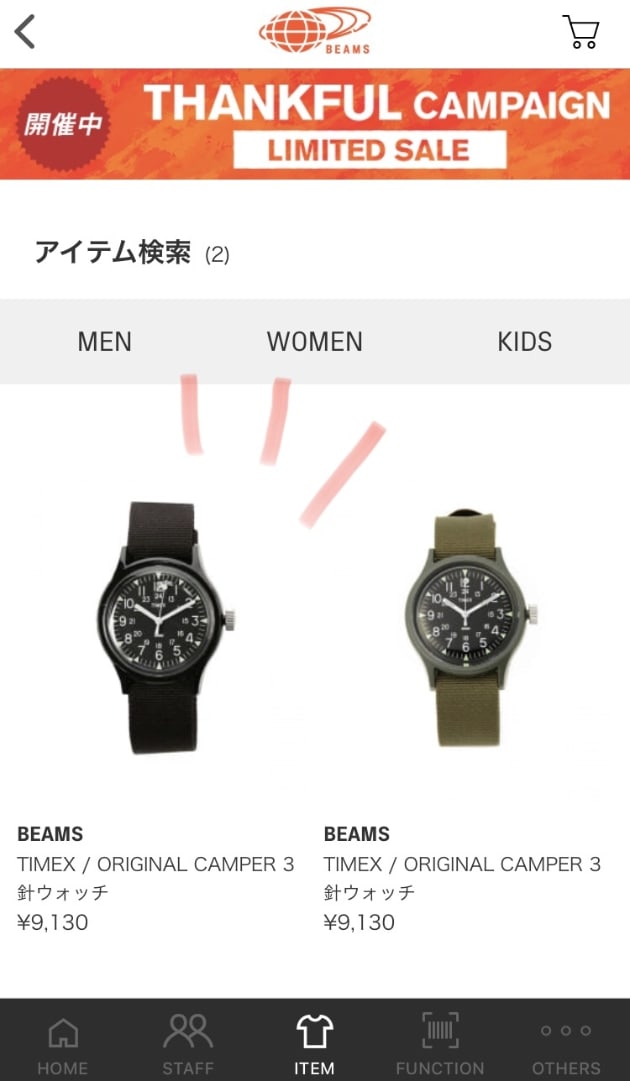Tap left product's BEAMS brand label
Image resolution: width=630 pixels, height=1081 pixels.
coord(50,834)
